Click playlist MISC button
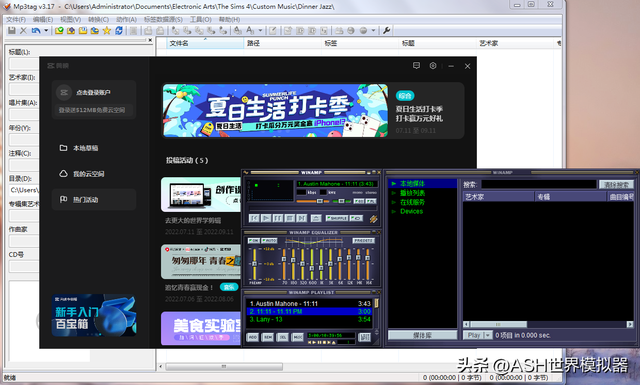This screenshot has height=385, width=640. pyautogui.click(x=298, y=337)
